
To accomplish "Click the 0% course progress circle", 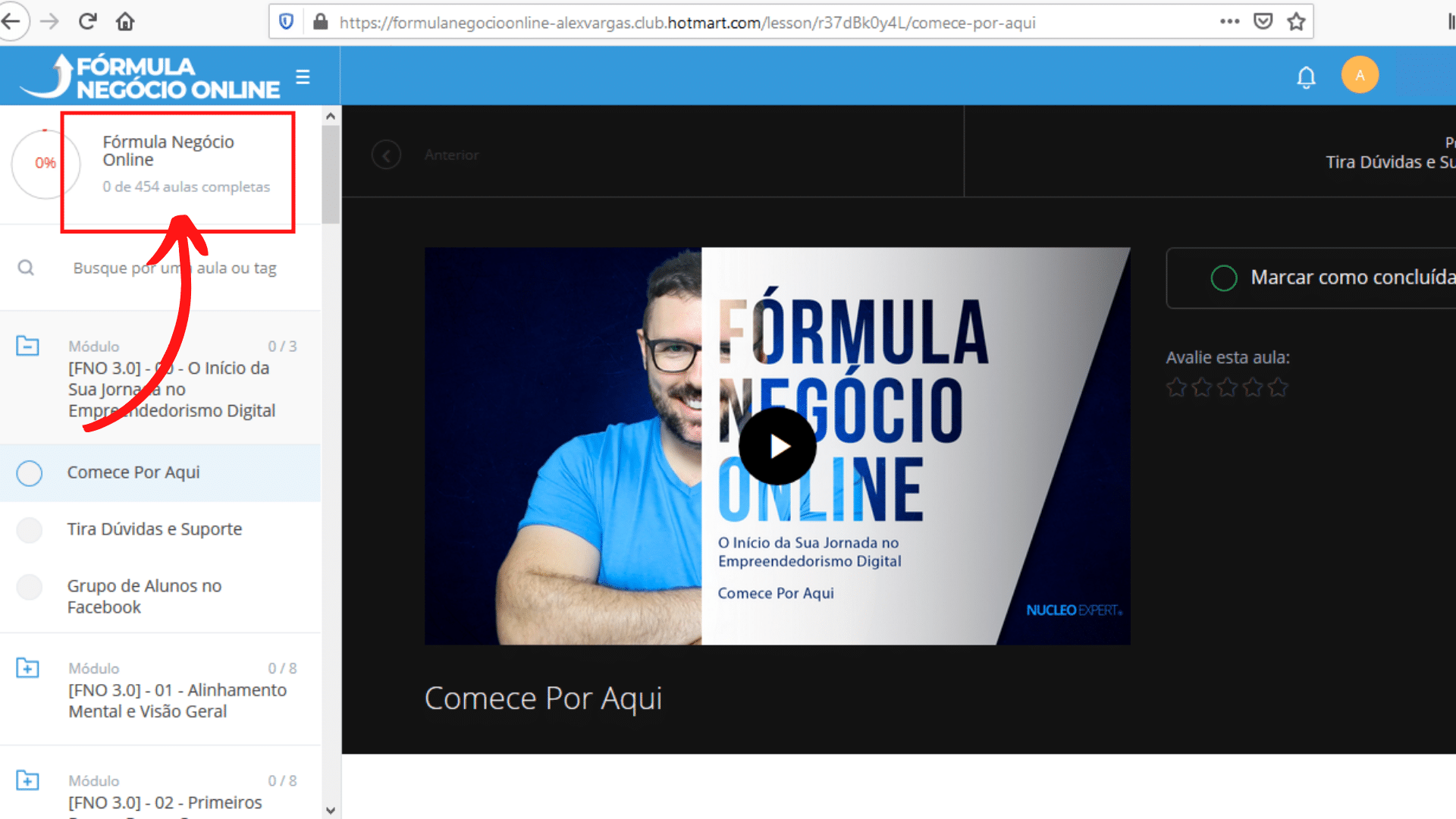I will pos(45,164).
